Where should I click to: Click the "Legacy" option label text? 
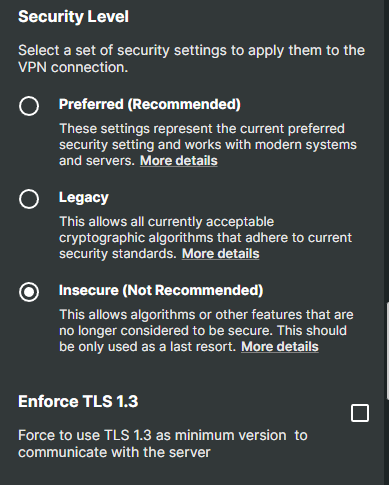[84, 198]
